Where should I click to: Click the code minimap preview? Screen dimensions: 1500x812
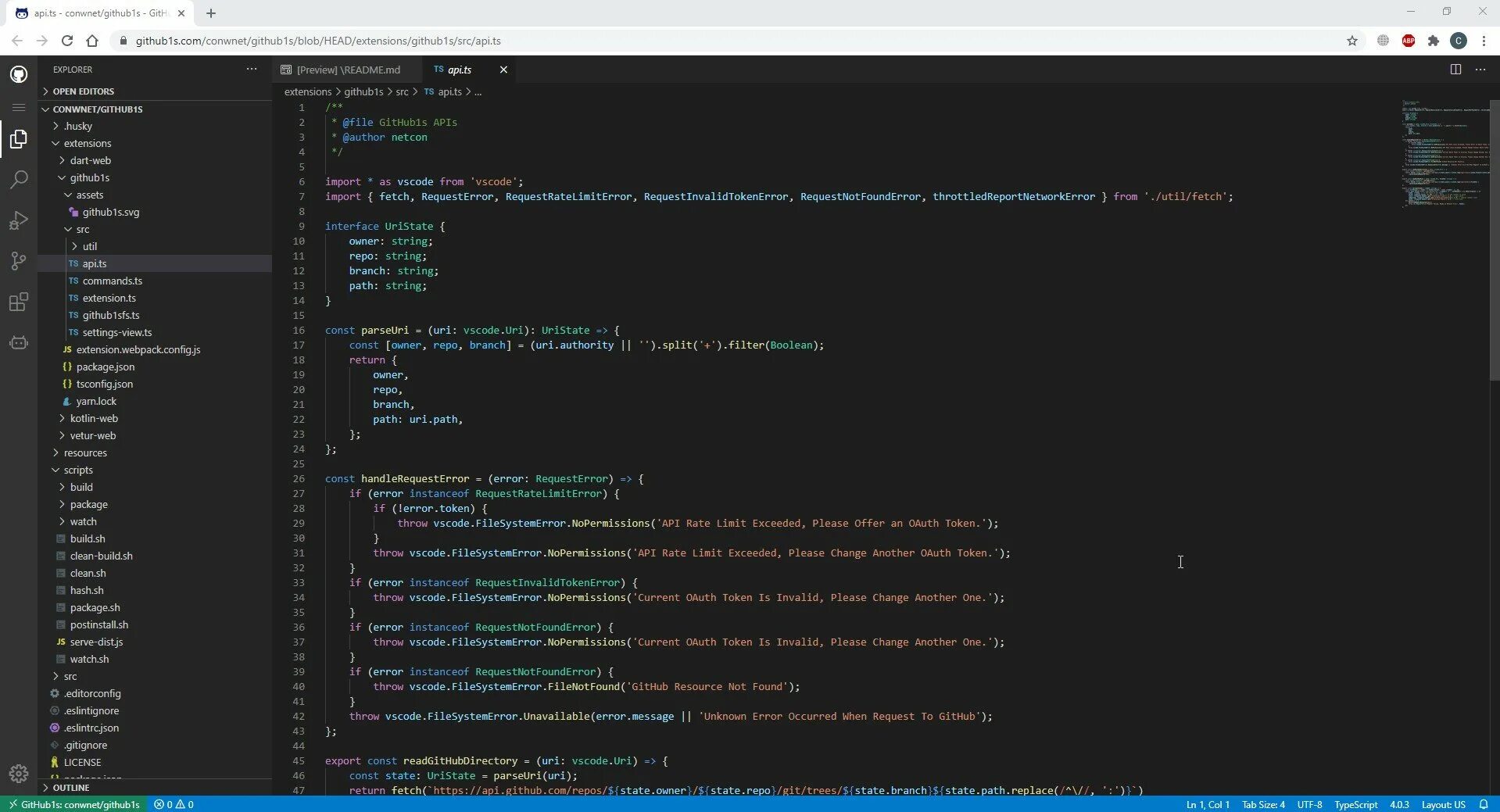[x=1445, y=152]
